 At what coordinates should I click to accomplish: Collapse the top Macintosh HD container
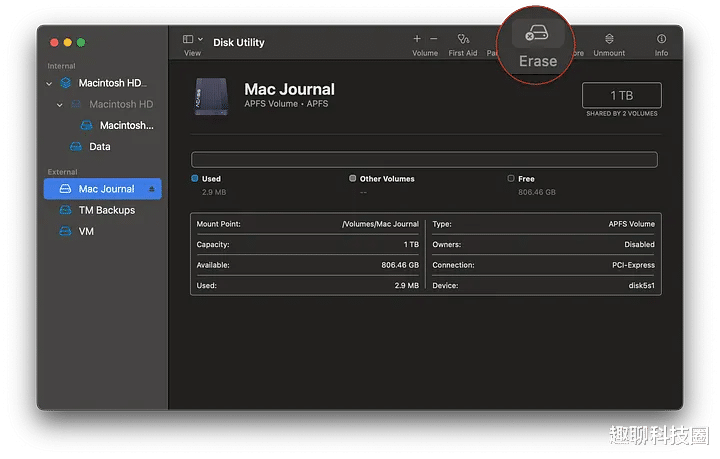(x=50, y=83)
